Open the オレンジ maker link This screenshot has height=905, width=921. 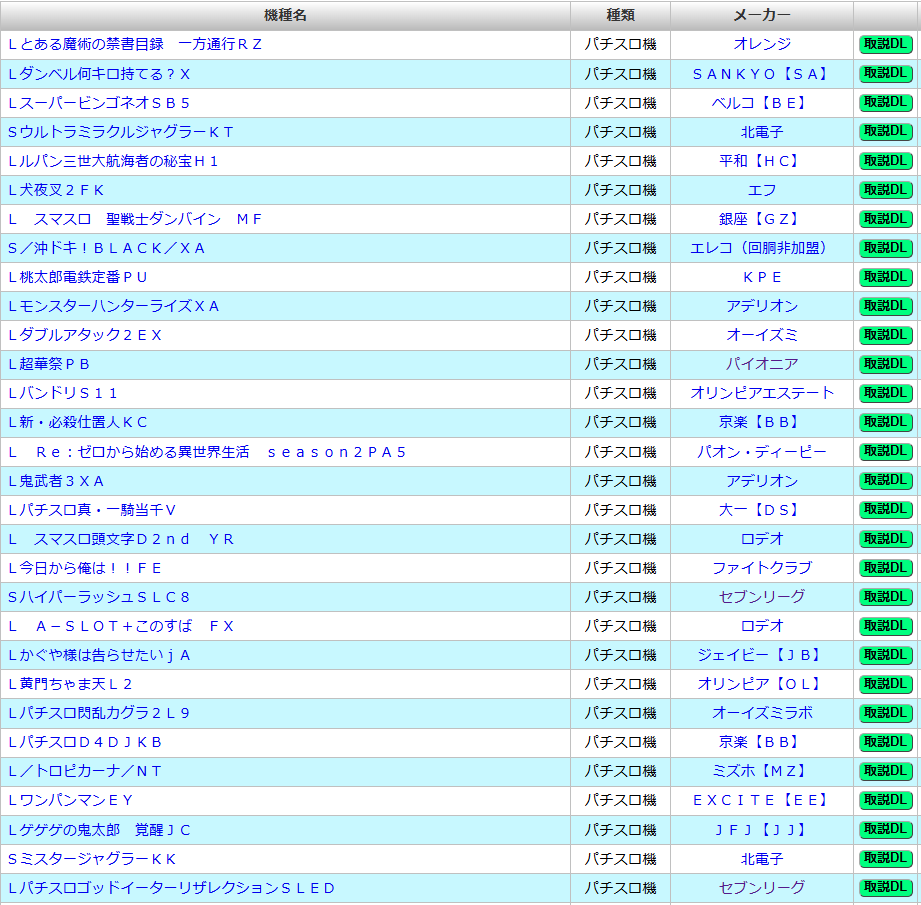(762, 45)
